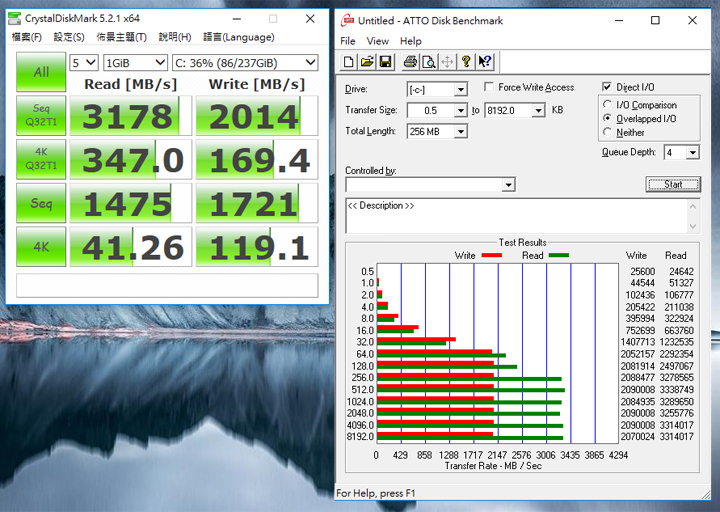Viewport: 720px width, 512px height.
Task: Open ATTO File menu
Action: tap(348, 41)
